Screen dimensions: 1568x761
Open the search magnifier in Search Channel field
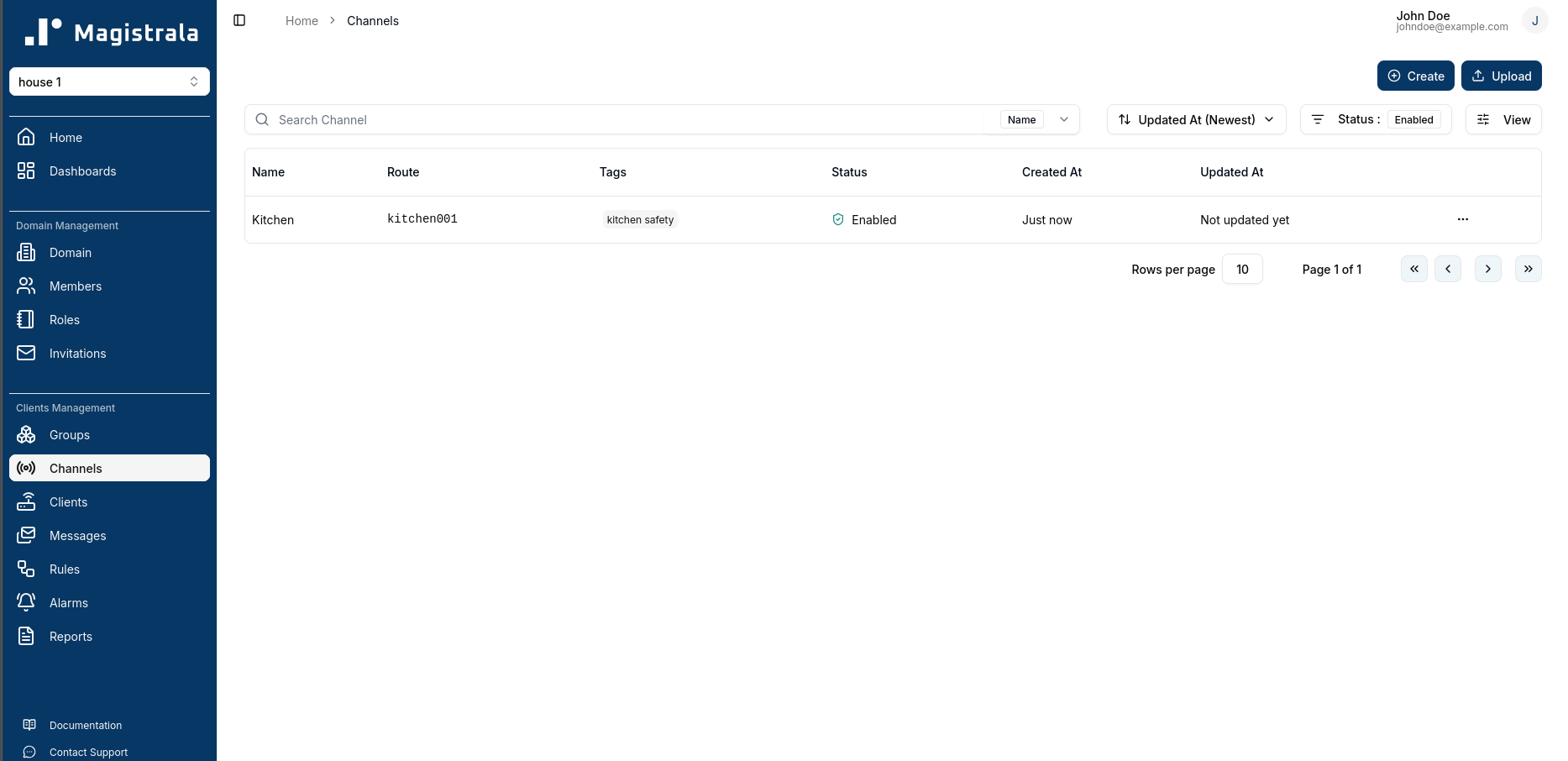[262, 119]
